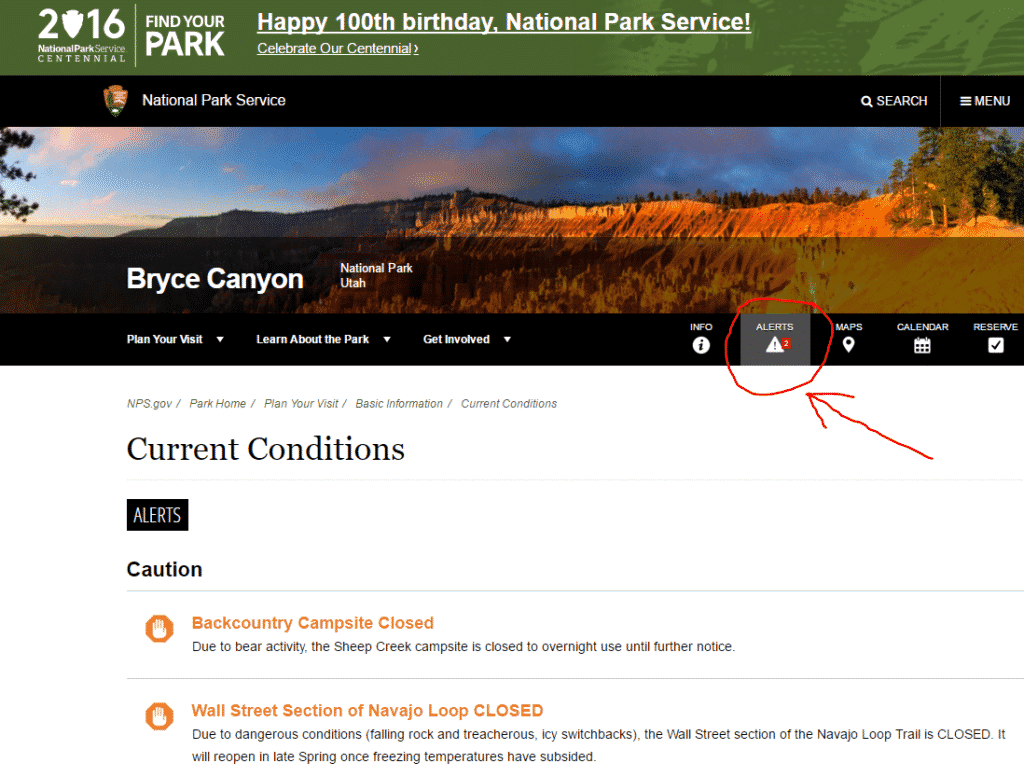Follow the Happy 100th birthday headline link
The width and height of the screenshot is (1024, 777).
[504, 22]
